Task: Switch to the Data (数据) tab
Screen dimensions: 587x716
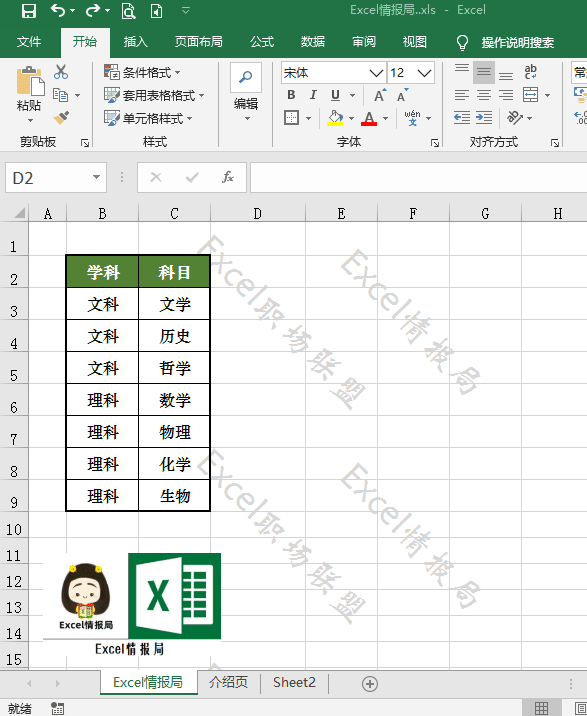Action: coord(313,42)
